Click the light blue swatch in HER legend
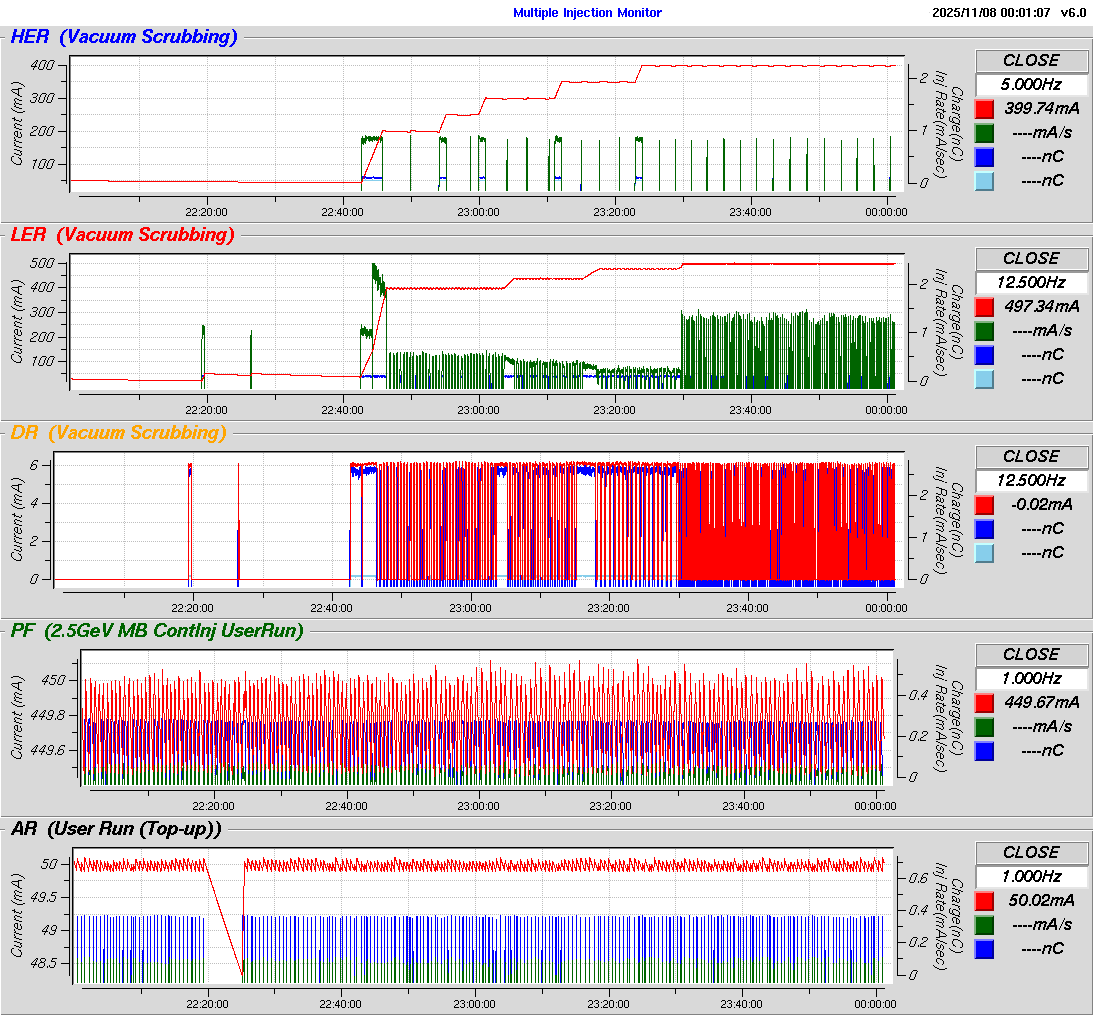This screenshot has width=1093, height=1015. click(x=985, y=181)
